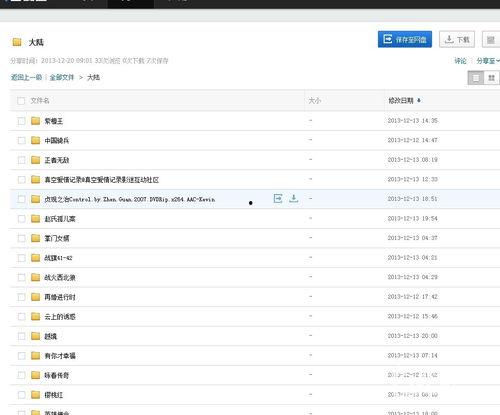Check the box for 再婚进行时
The image size is (500, 415).
[21, 297]
